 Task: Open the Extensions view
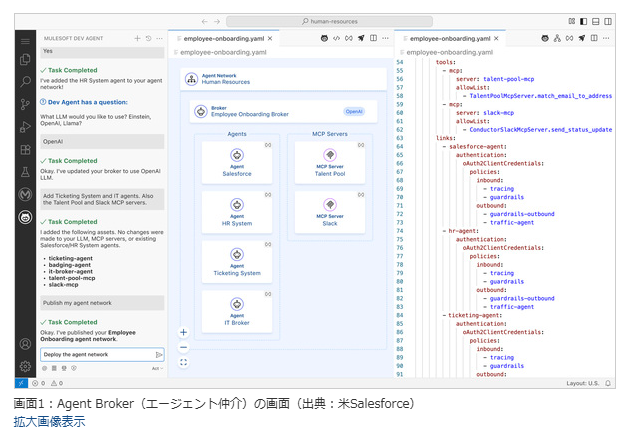(x=25, y=149)
